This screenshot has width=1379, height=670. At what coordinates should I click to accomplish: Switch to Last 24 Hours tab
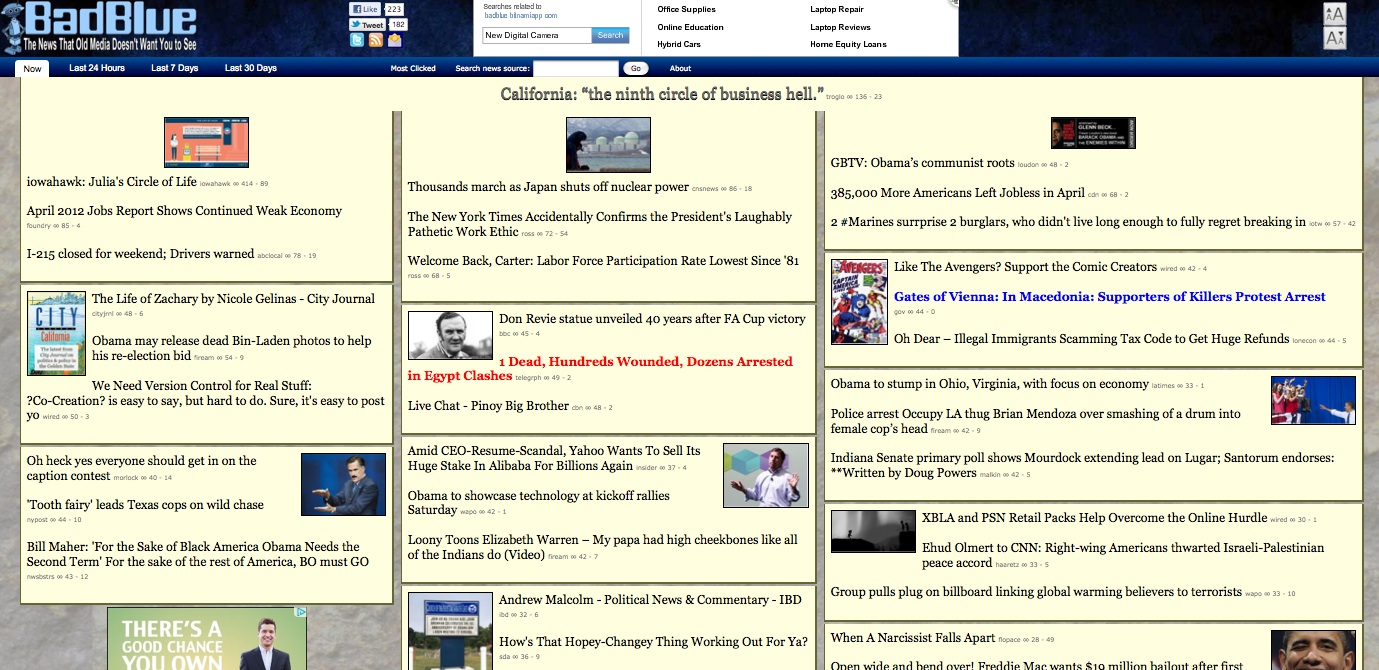pyautogui.click(x=97, y=68)
